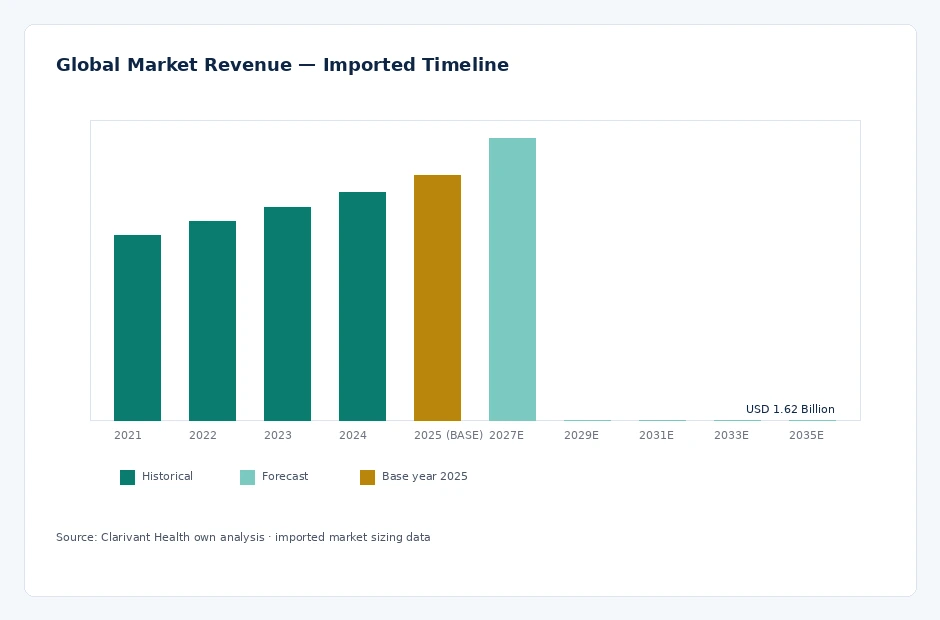Click the Clarivant Health source note

[243, 537]
